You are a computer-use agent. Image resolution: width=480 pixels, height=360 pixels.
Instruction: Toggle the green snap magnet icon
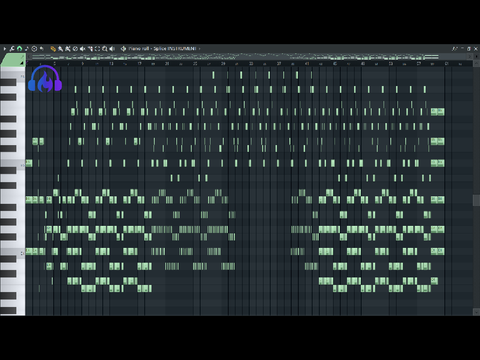click(19, 49)
